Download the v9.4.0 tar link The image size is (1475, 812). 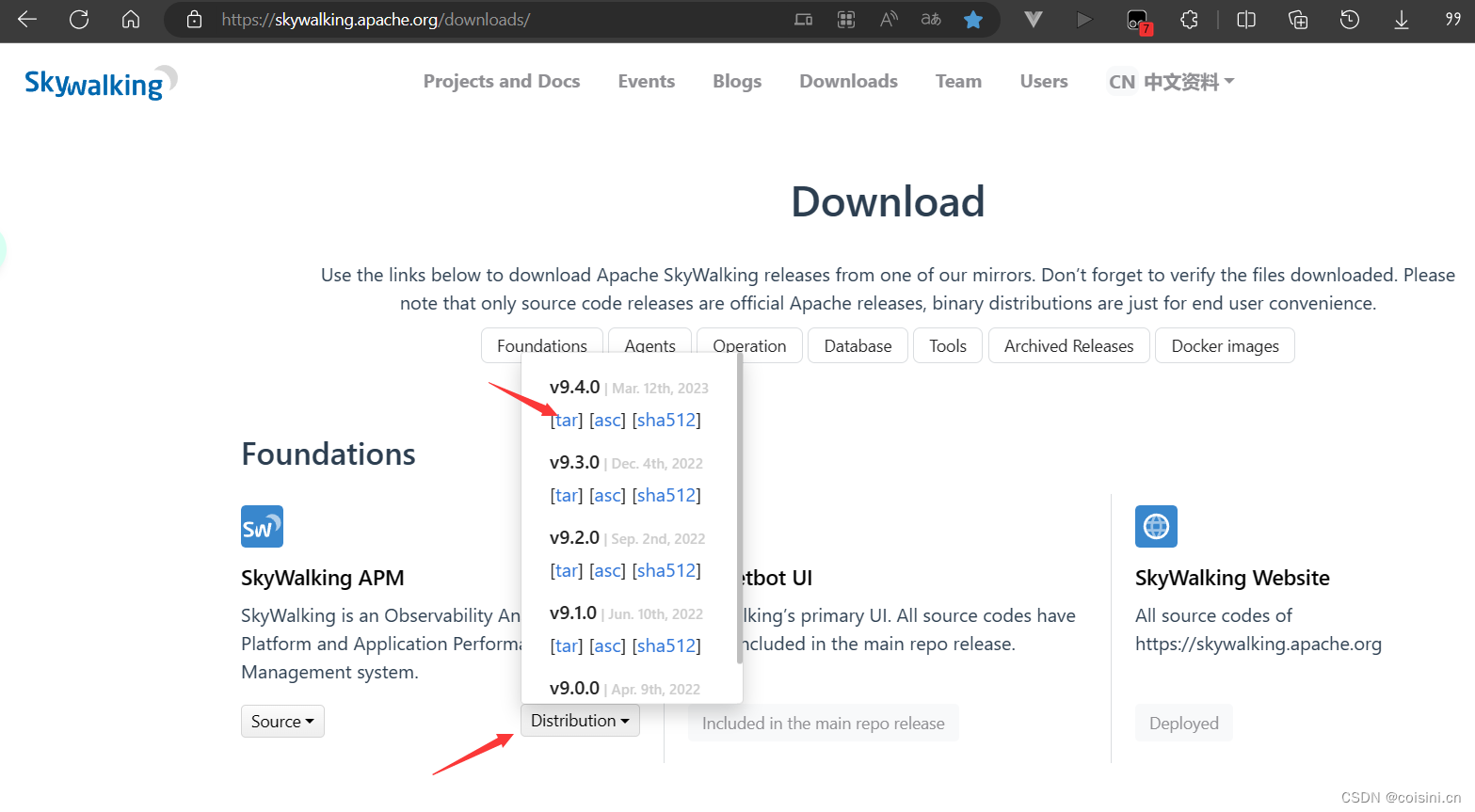(567, 420)
